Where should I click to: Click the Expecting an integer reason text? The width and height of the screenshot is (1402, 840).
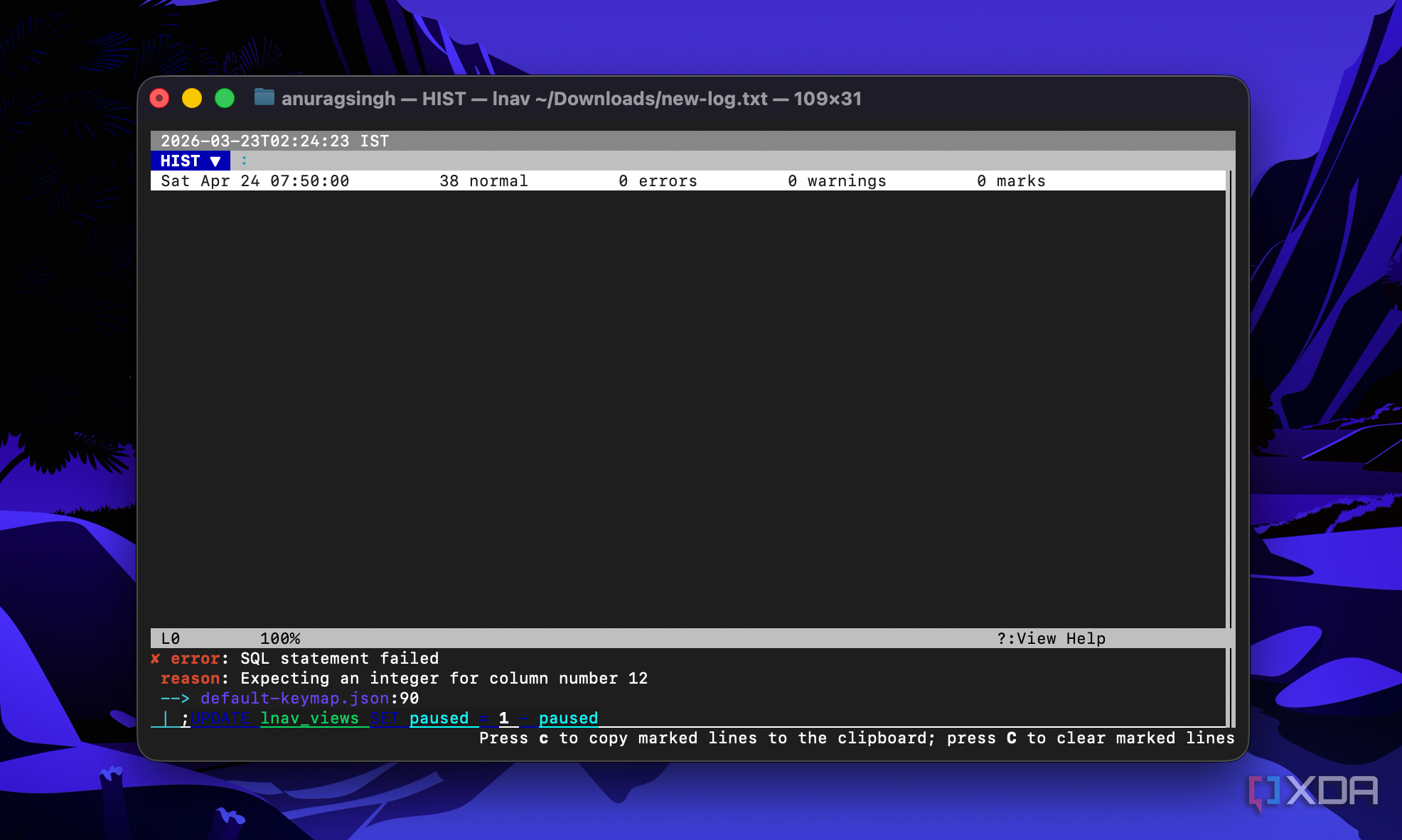[x=444, y=678]
